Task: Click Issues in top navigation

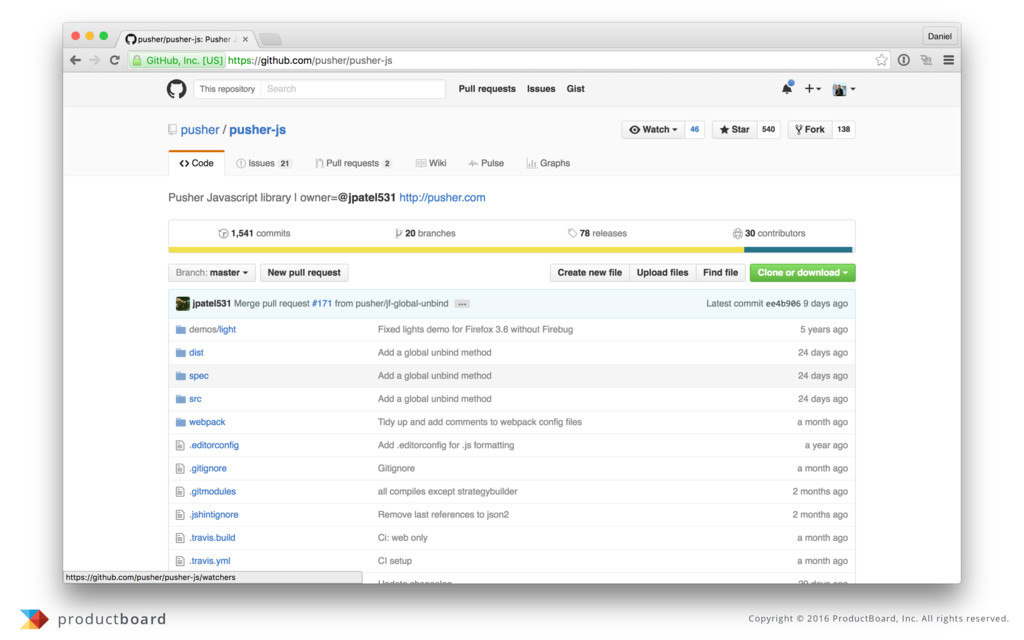Action: [x=541, y=89]
